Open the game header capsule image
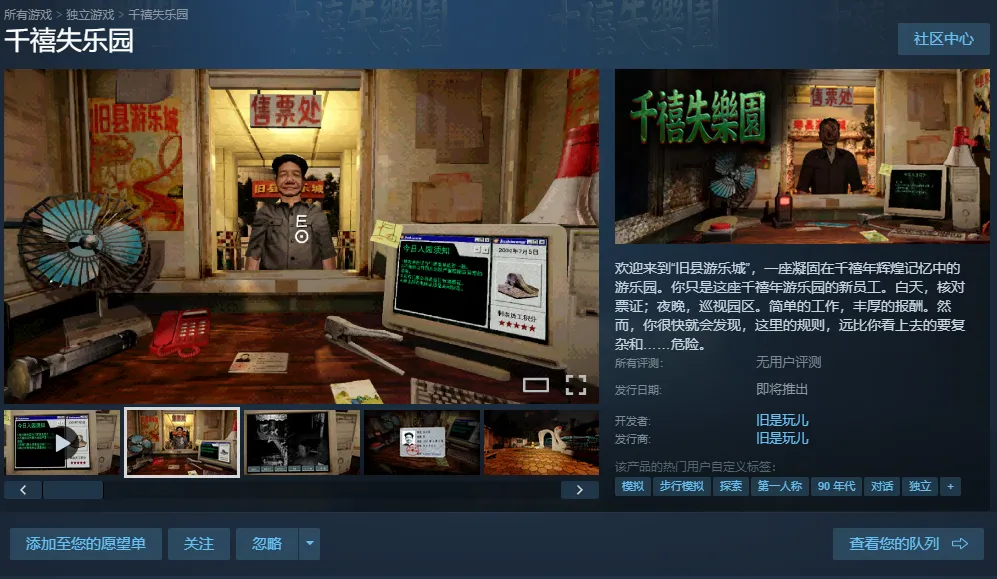The height and width of the screenshot is (579, 997). click(x=802, y=156)
